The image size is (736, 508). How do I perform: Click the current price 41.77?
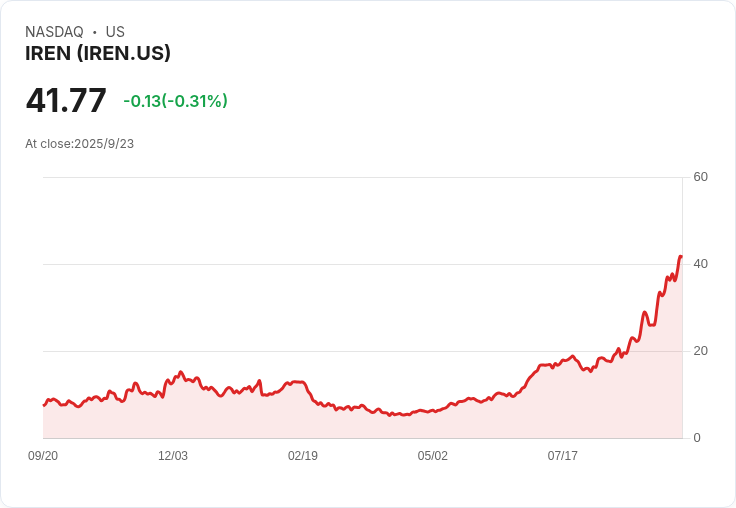point(66,101)
